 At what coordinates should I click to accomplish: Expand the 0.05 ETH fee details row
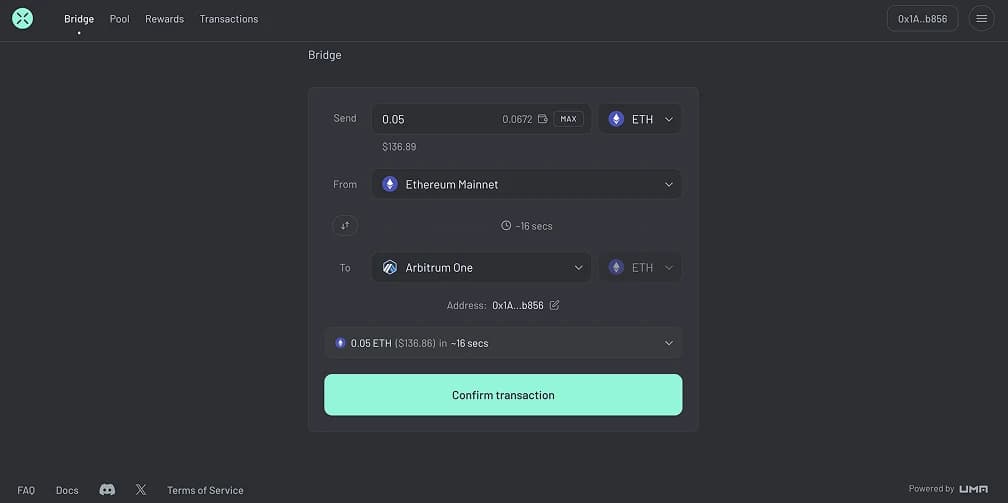[503, 343]
